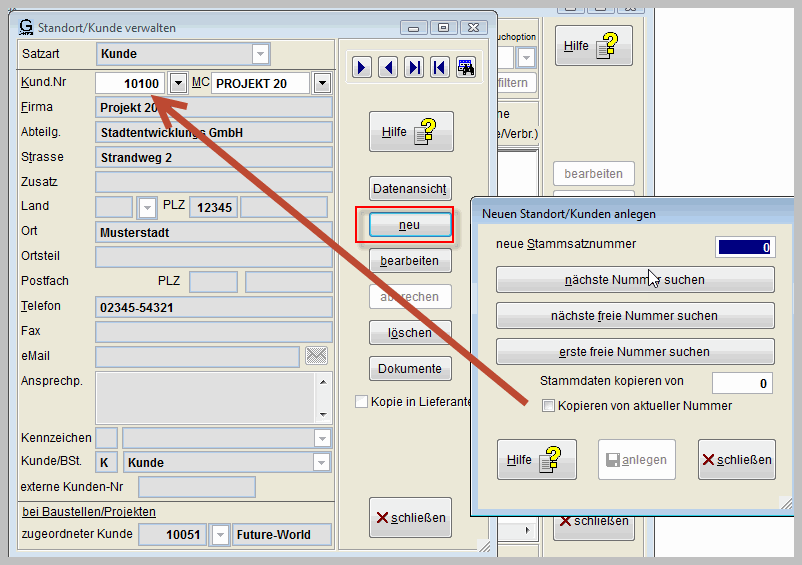The width and height of the screenshot is (802, 565).
Task: Click the eMail envelope icon
Action: point(317,356)
